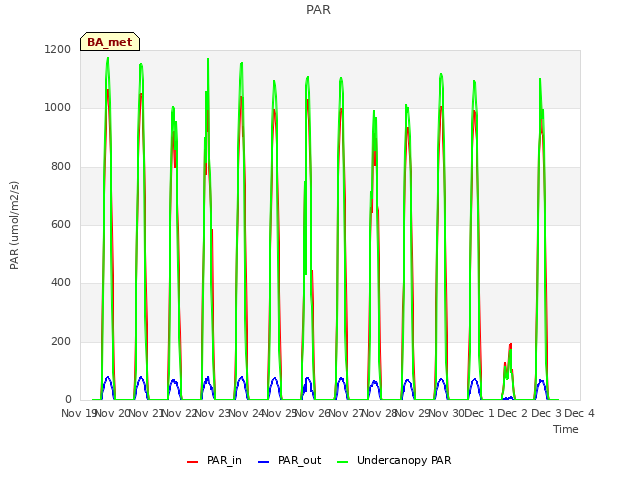This screenshot has height=480, width=640.
Task: Click the 0 y-axis tick label
Action: coord(68,399)
